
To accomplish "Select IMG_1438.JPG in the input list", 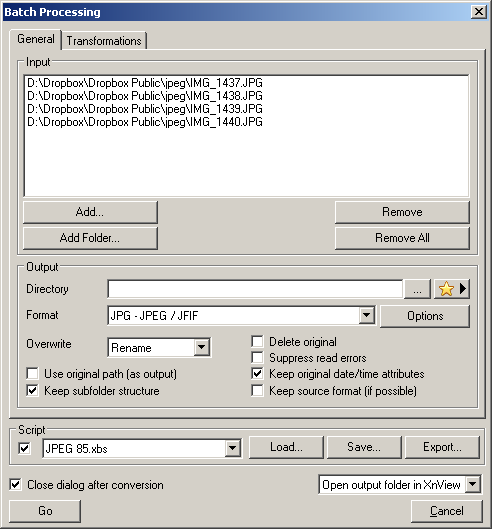I will click(145, 96).
